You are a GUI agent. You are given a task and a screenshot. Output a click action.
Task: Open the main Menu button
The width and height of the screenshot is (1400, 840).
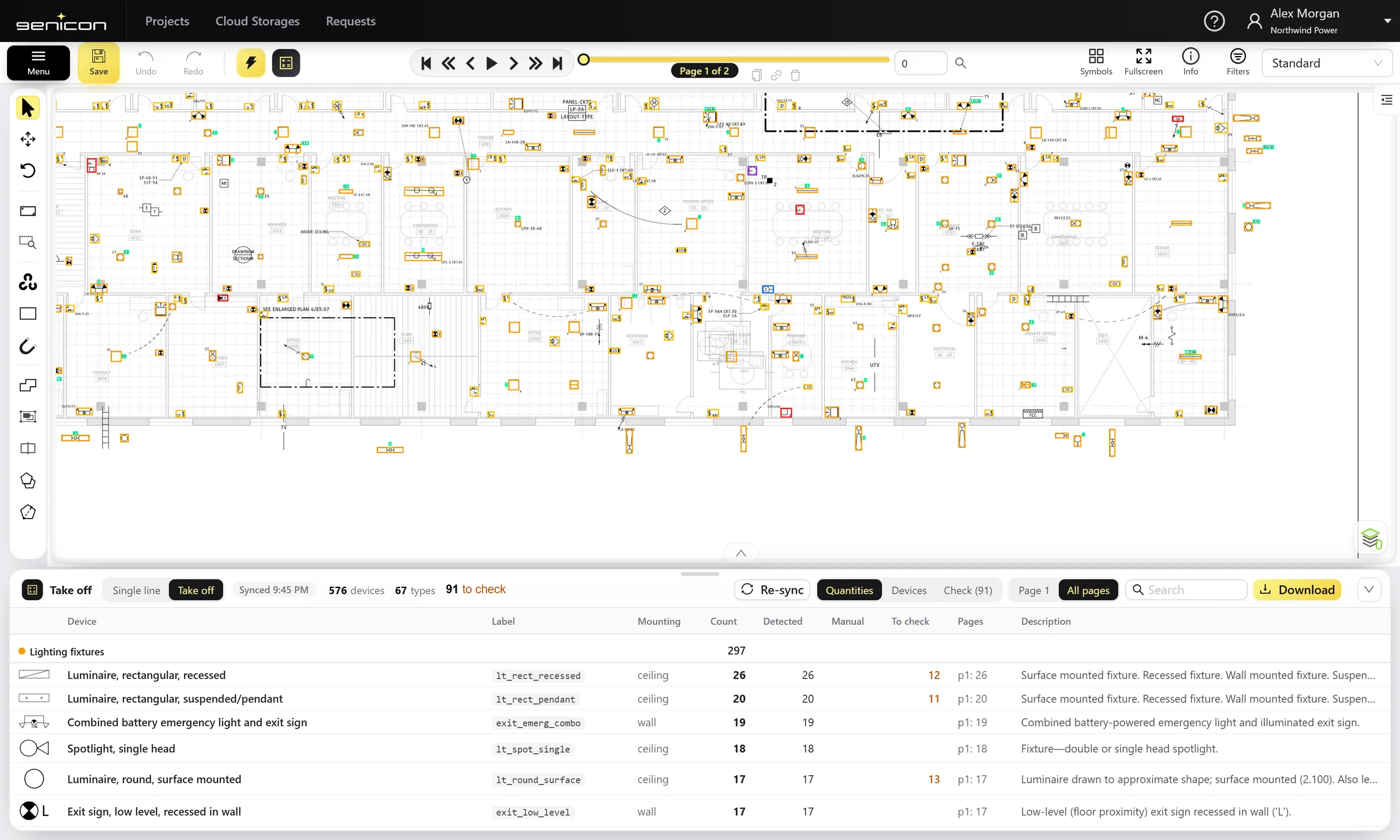[38, 62]
